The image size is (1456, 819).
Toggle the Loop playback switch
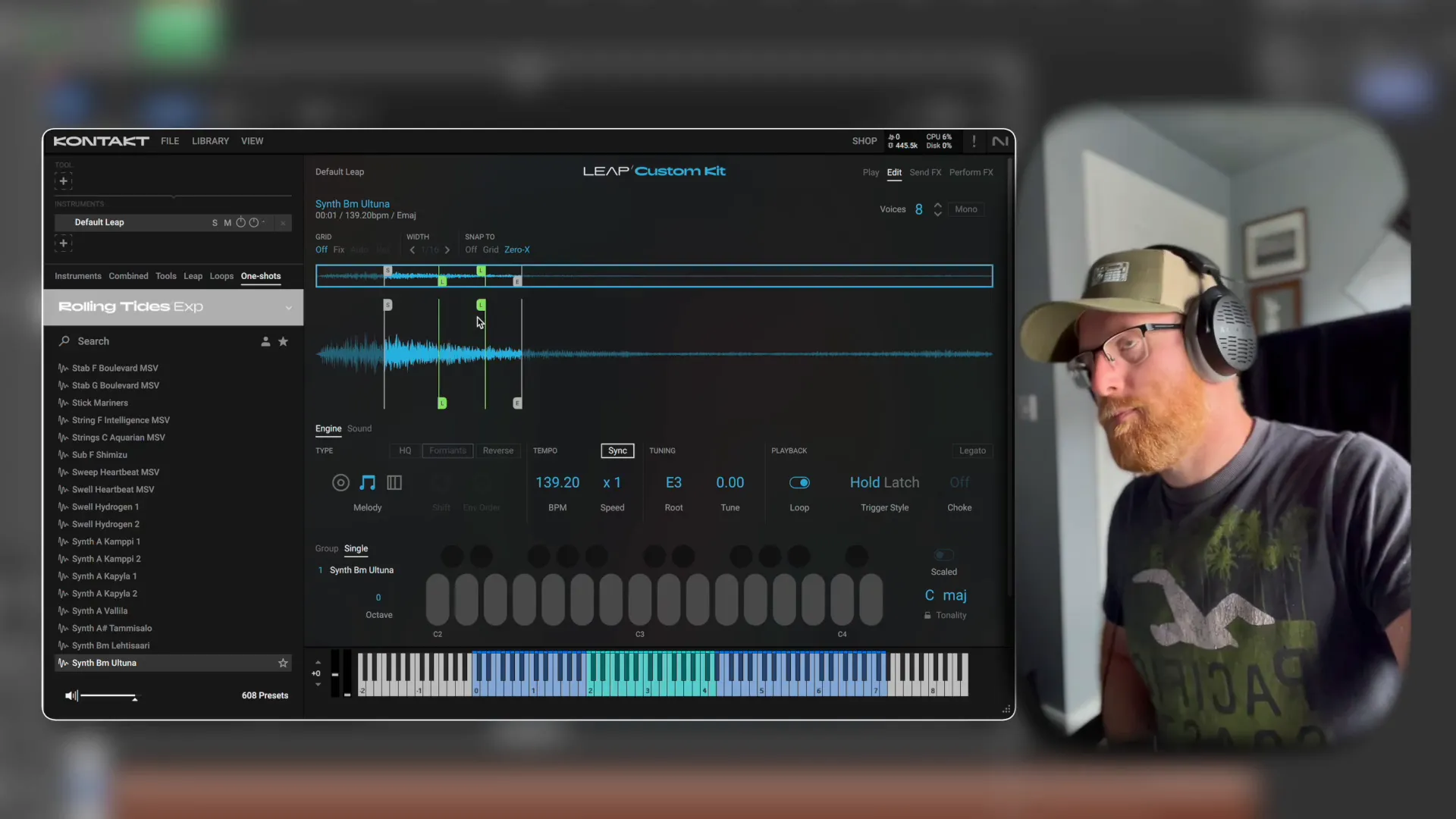click(x=799, y=482)
